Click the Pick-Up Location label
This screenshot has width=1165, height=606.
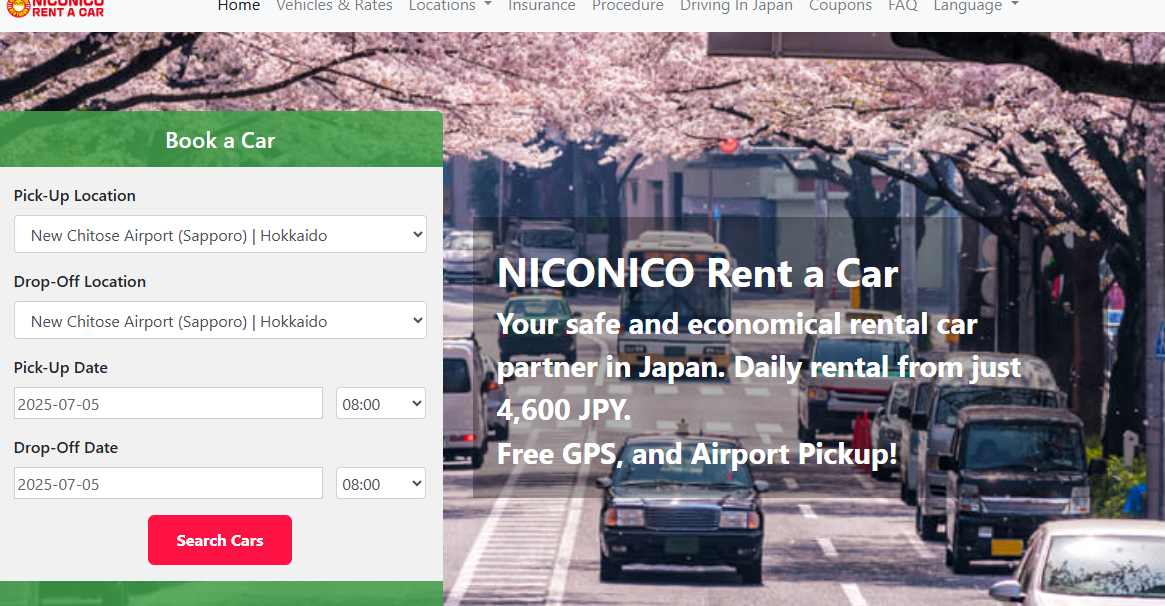(x=74, y=195)
